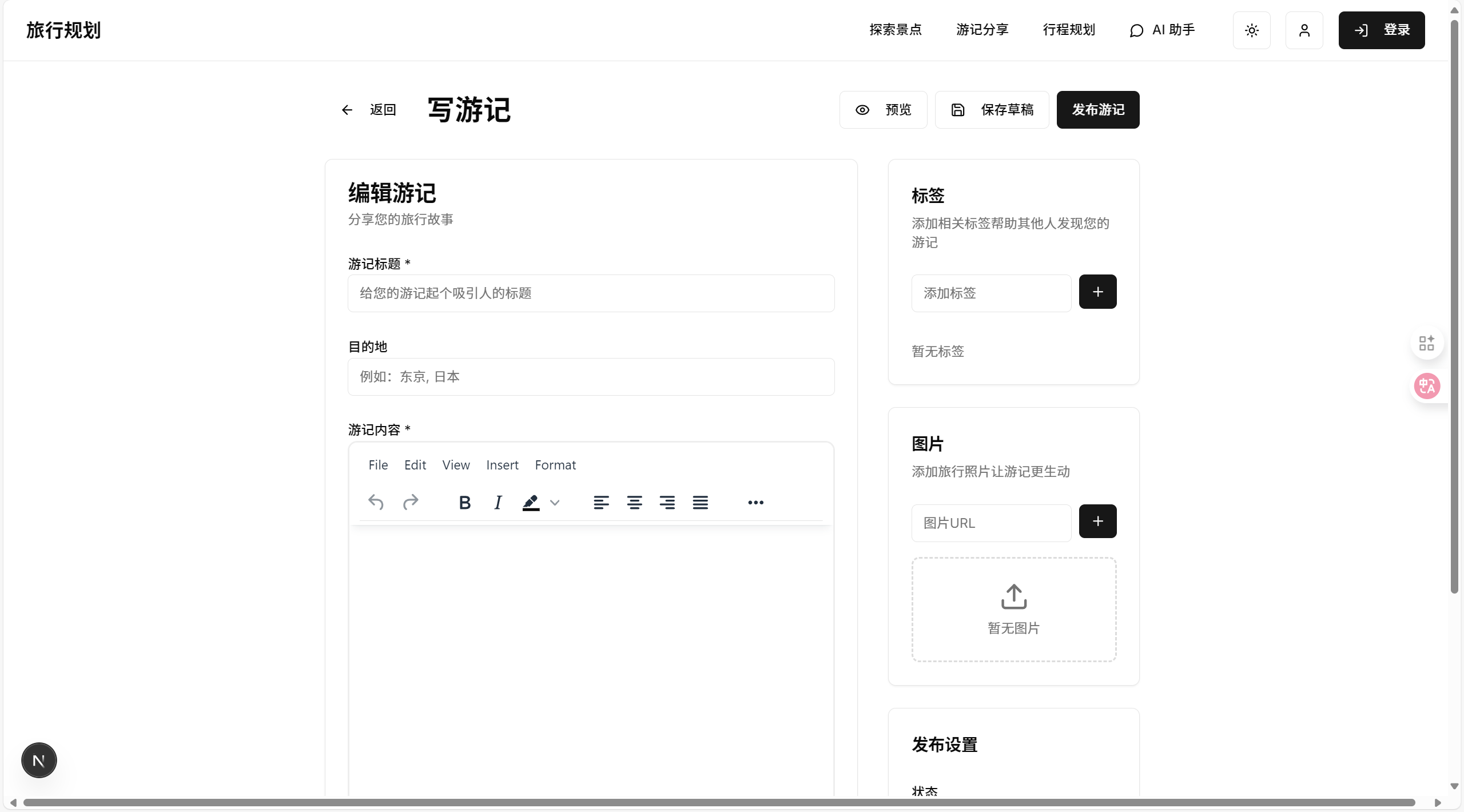Expand the highlight color dropdown chevron
1464x812 pixels.
point(555,503)
